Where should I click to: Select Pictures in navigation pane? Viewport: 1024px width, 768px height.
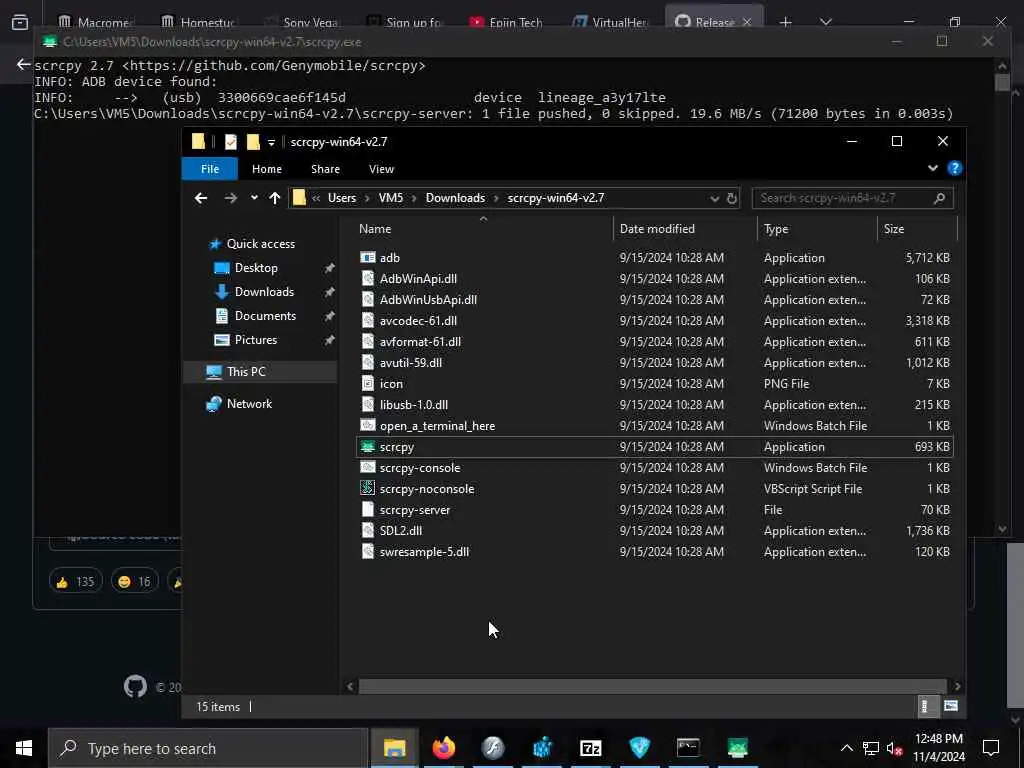click(255, 340)
